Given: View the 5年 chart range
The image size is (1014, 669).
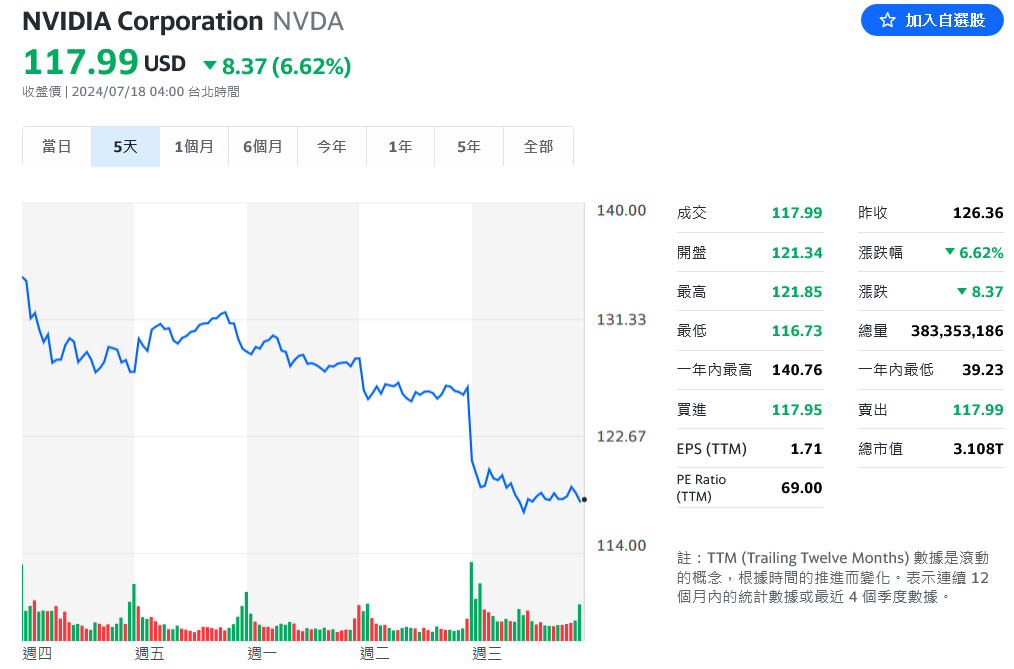Looking at the screenshot, I should (468, 147).
